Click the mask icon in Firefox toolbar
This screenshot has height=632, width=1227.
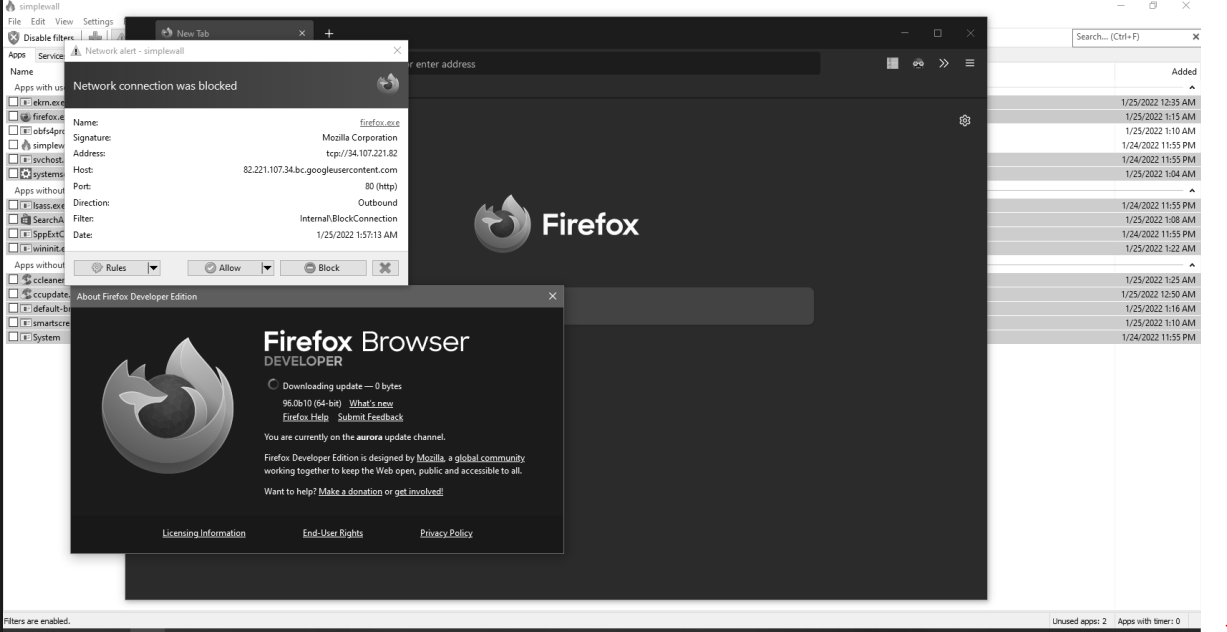pyautogui.click(x=918, y=64)
